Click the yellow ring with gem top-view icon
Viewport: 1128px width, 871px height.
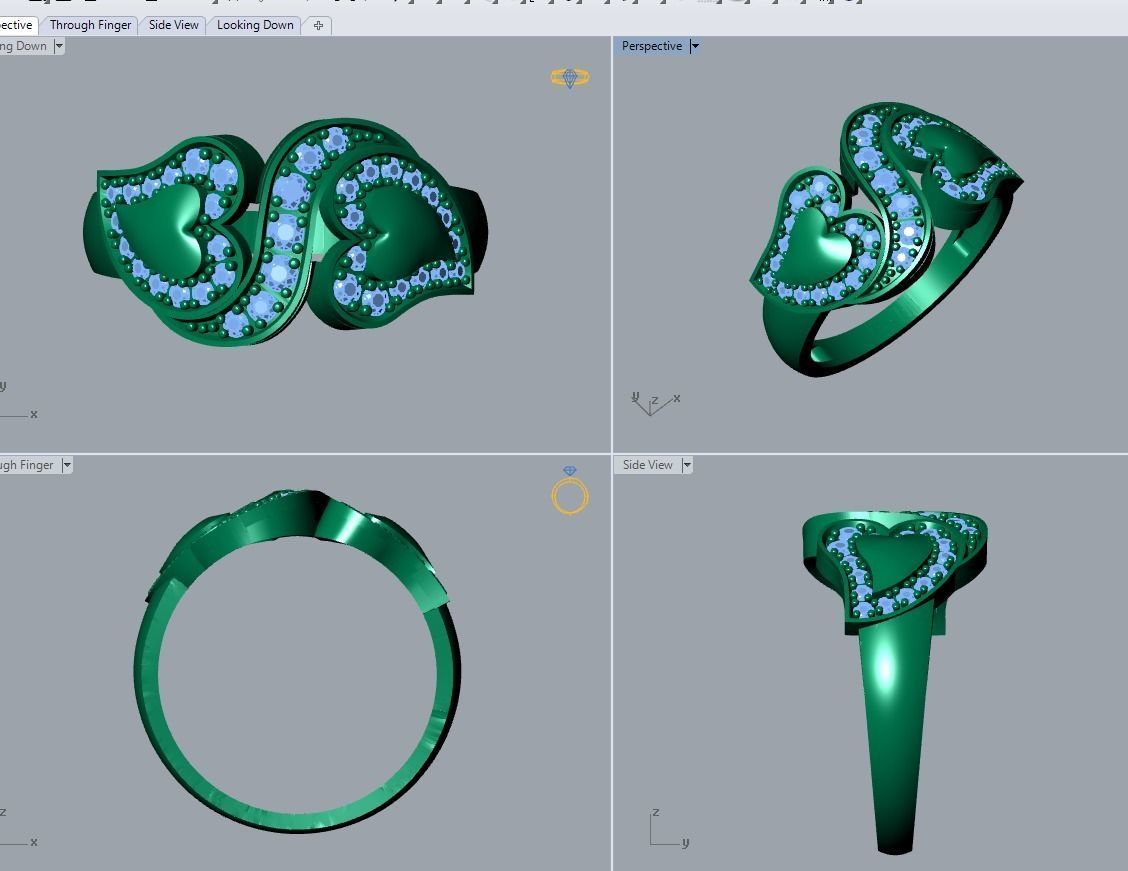click(570, 78)
